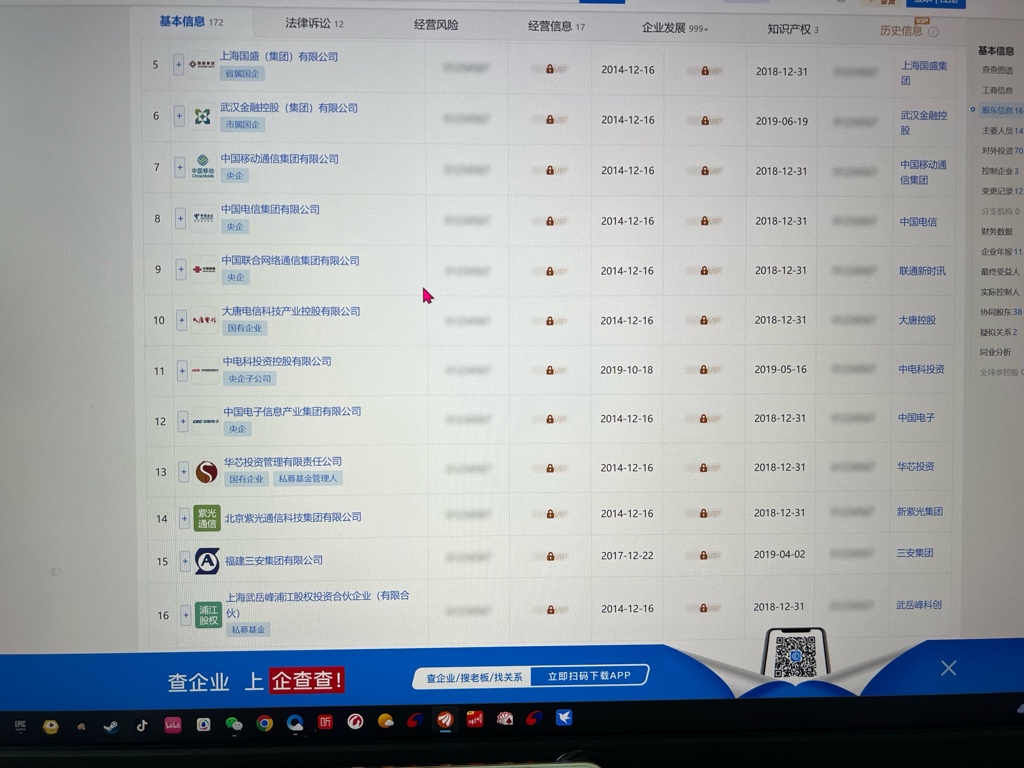Select 对外投资 in right sidebar
This screenshot has width=1024, height=768.
[x=1002, y=151]
